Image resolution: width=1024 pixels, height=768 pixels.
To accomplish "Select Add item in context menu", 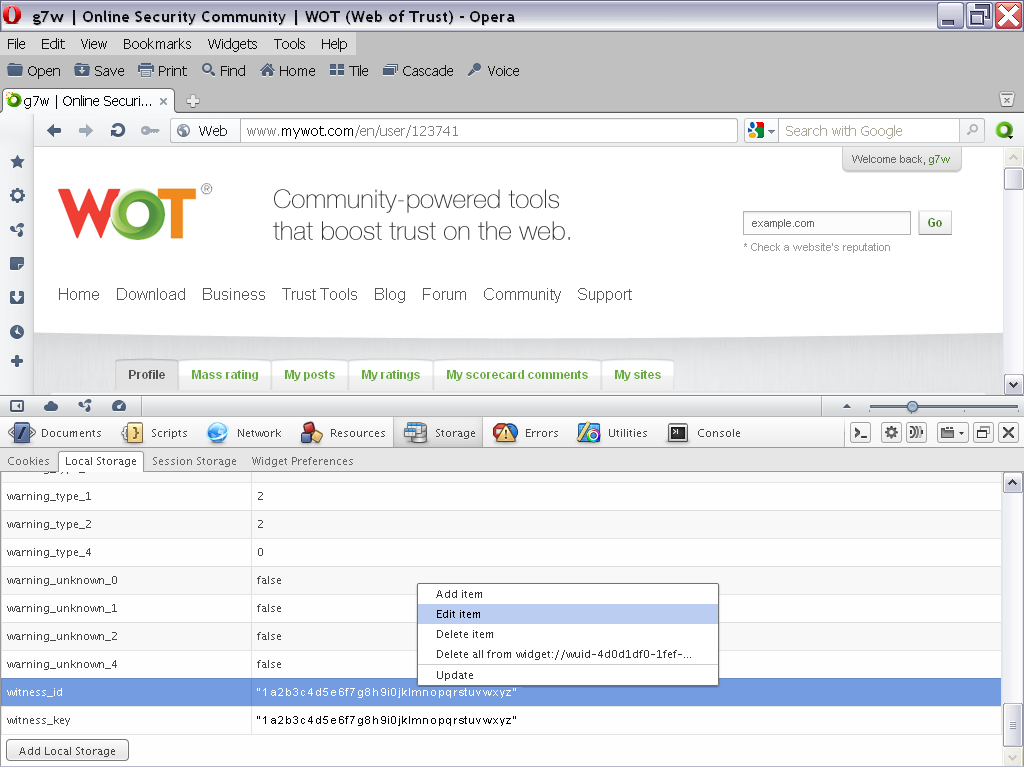I will pyautogui.click(x=568, y=594).
